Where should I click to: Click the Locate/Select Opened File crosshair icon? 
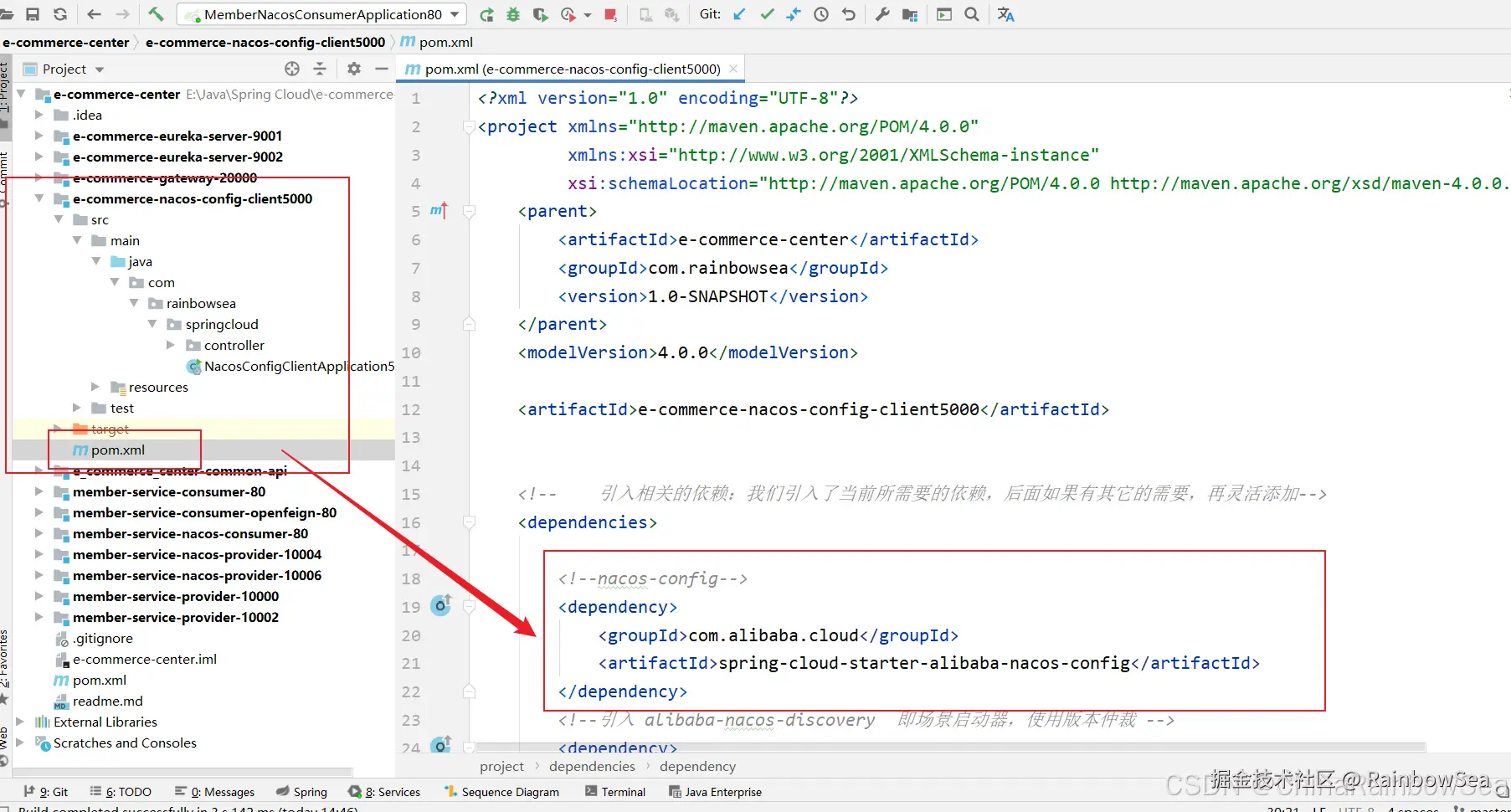[292, 69]
